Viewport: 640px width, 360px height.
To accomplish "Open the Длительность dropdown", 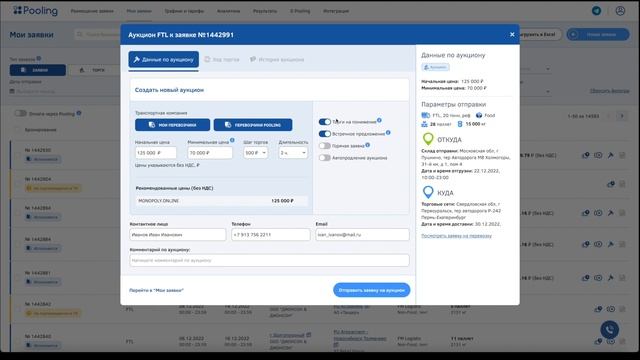I will point(293,153).
